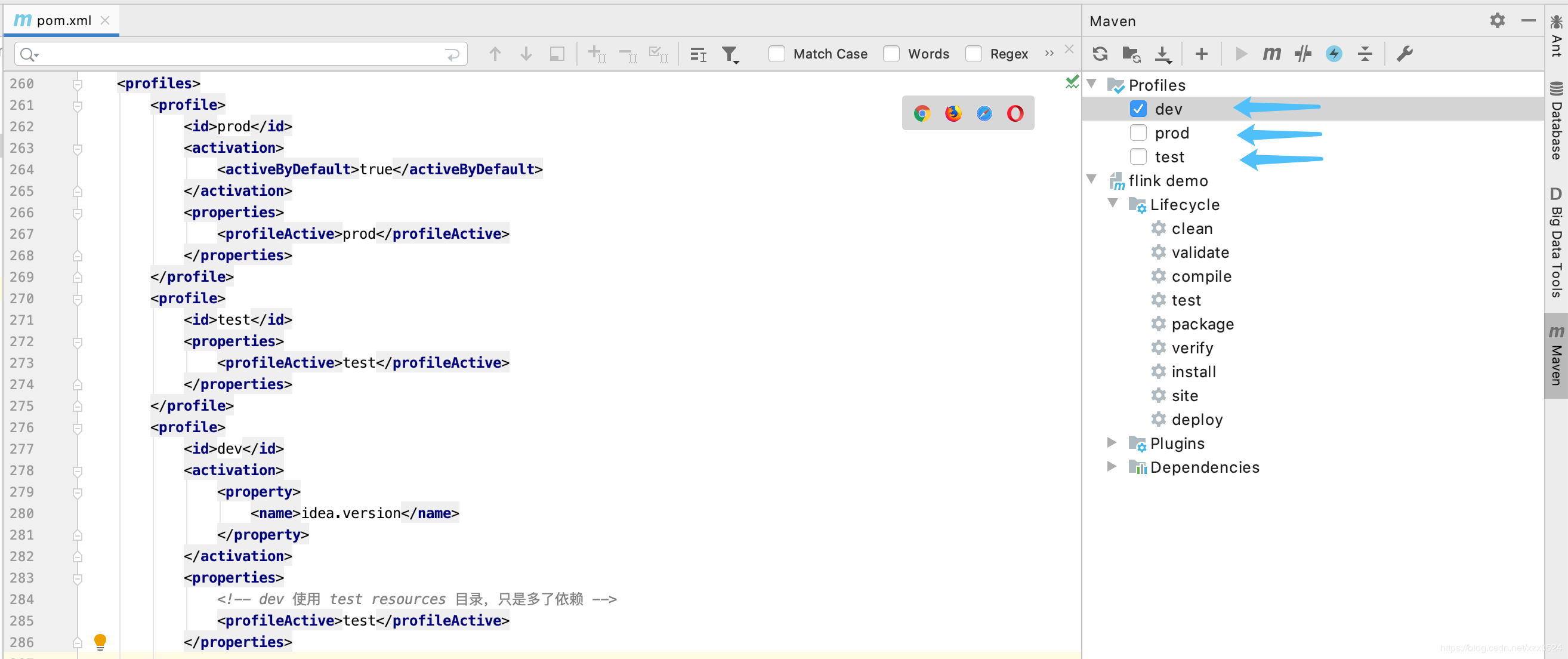Uncheck the dev Maven profile

(x=1138, y=109)
